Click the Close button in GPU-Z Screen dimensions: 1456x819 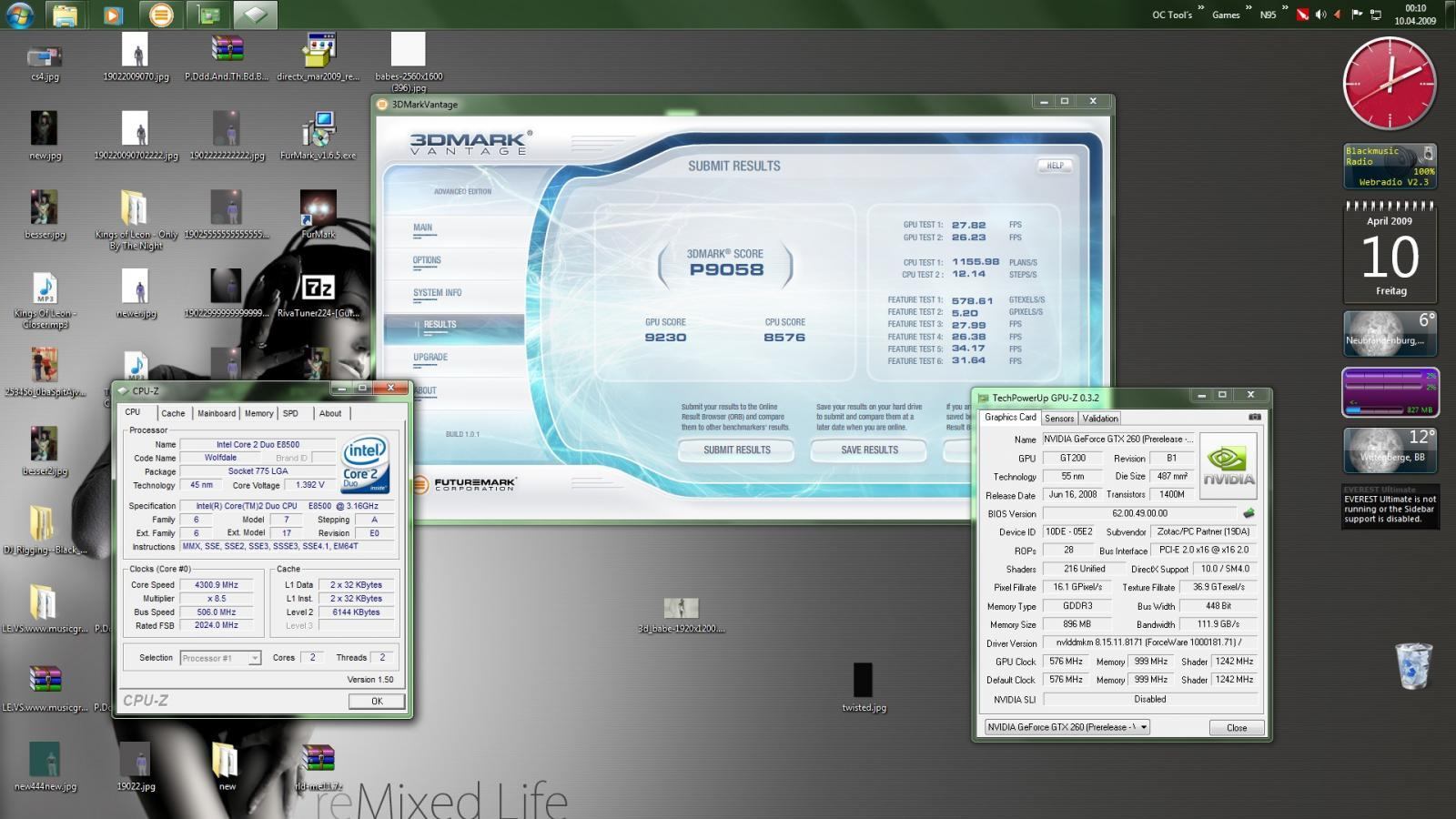coord(1237,727)
